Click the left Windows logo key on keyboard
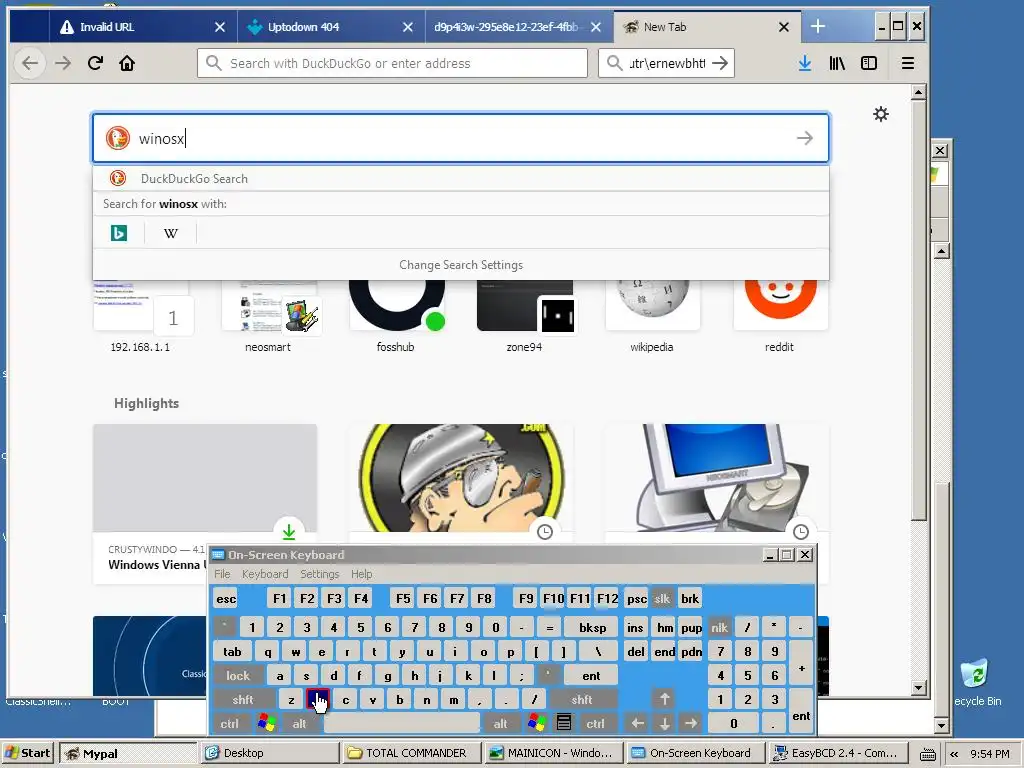The image size is (1024, 768). pyautogui.click(x=266, y=724)
